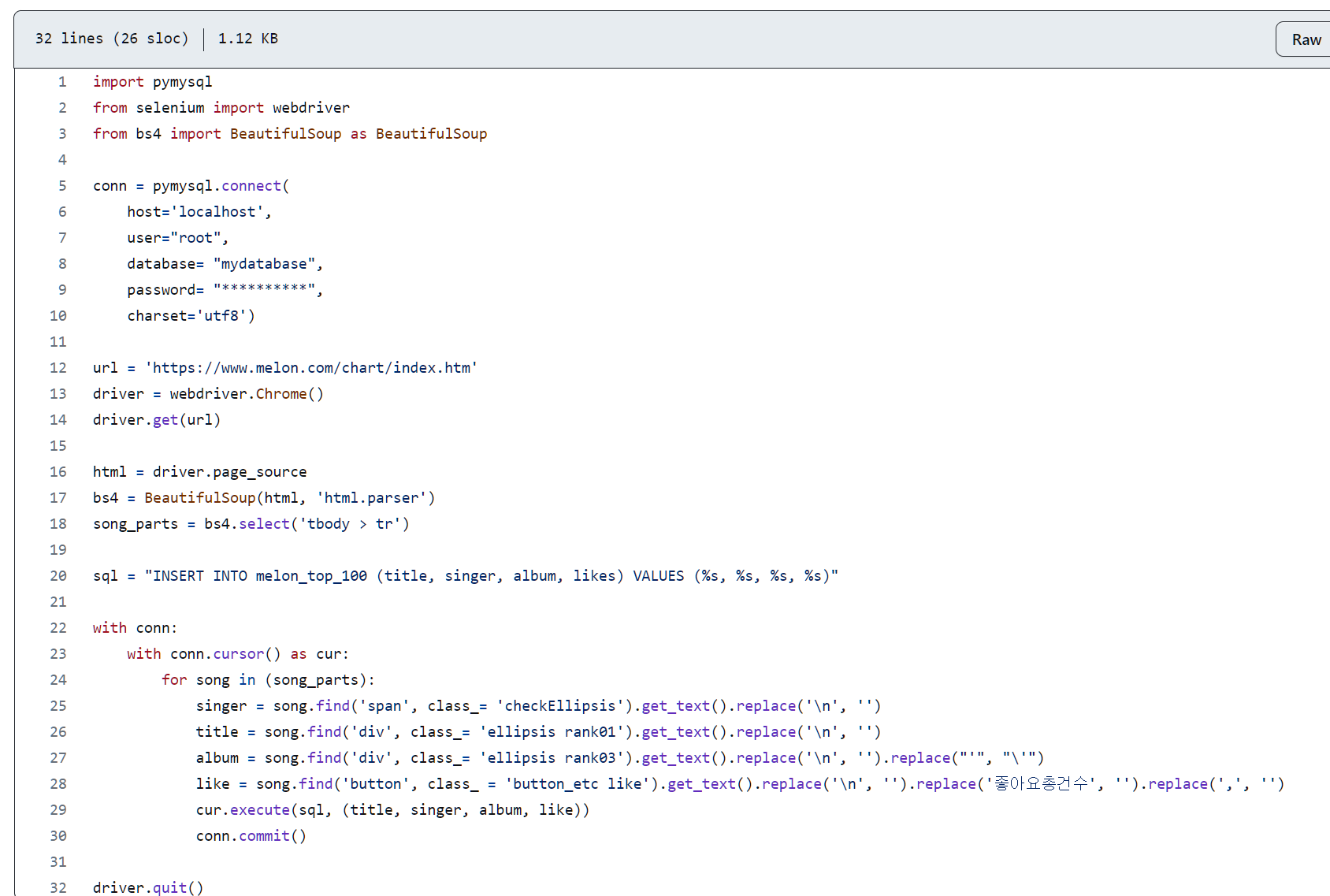1330x896 pixels.
Task: Click the driver.quit() line
Action: (148, 888)
